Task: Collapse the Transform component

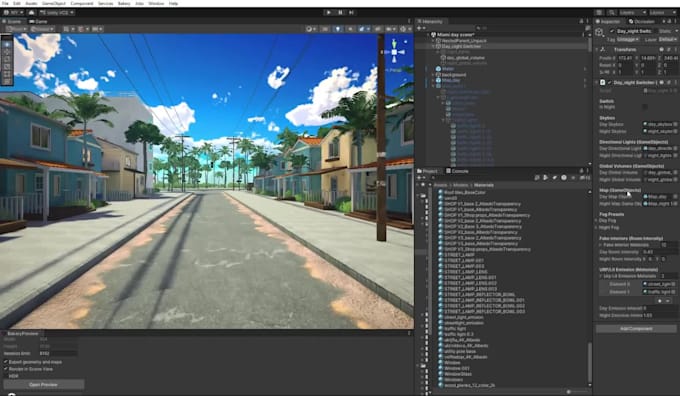Action: point(597,49)
